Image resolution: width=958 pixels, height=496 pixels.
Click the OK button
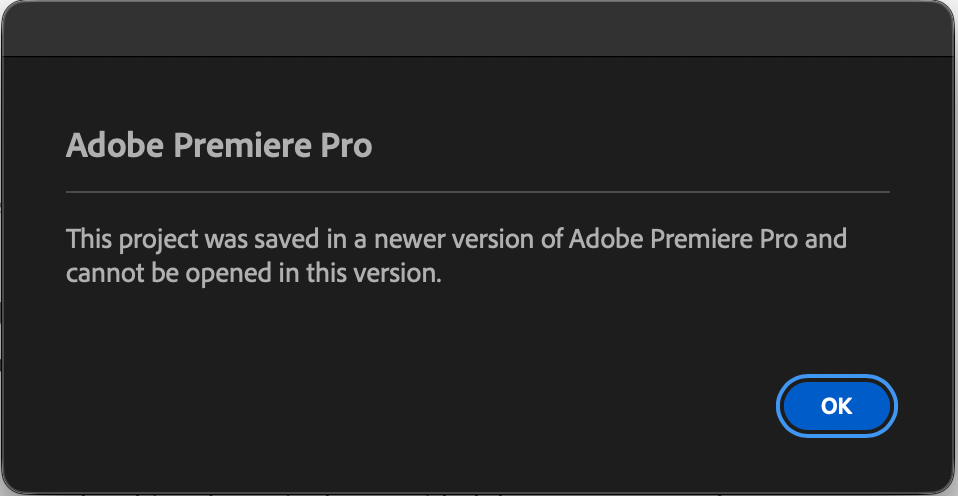pos(836,405)
